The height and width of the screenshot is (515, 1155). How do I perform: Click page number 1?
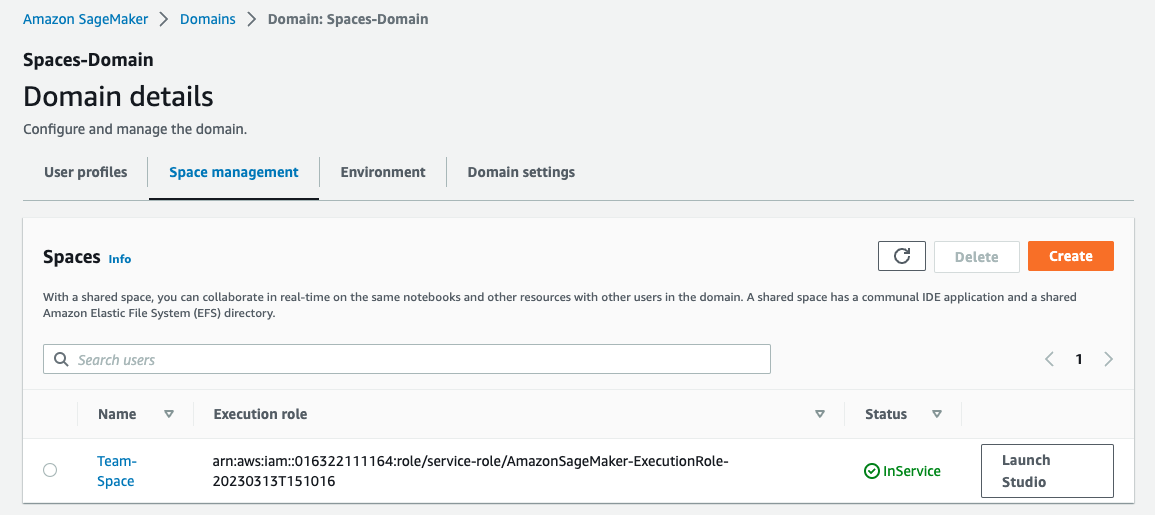coord(1079,360)
